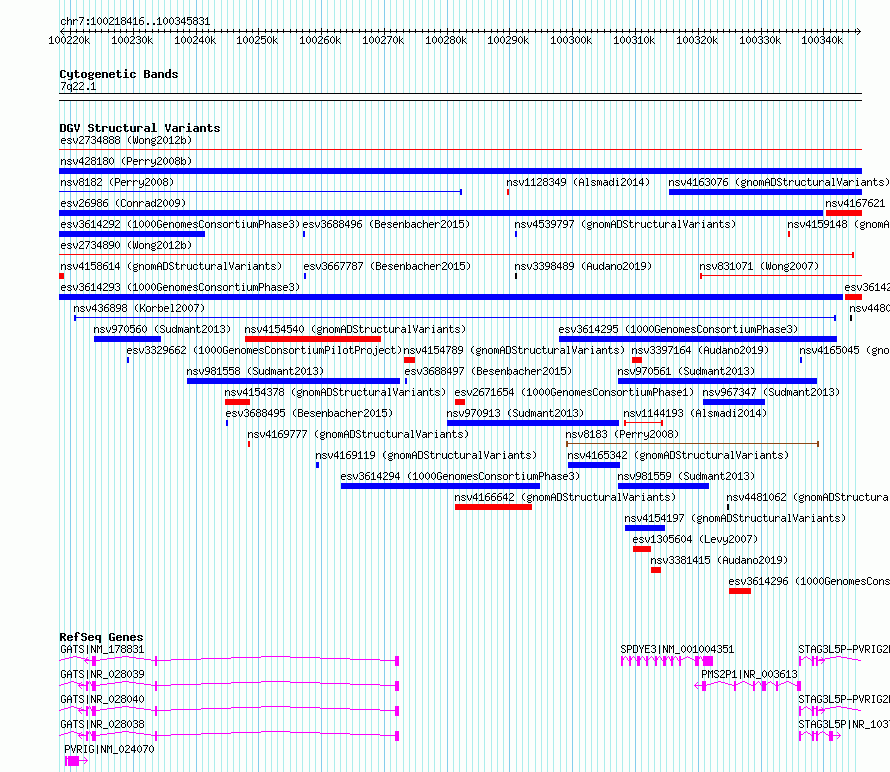The image size is (890, 772).
Task: Click the RefSeq Genes track title
Action: coord(101,637)
